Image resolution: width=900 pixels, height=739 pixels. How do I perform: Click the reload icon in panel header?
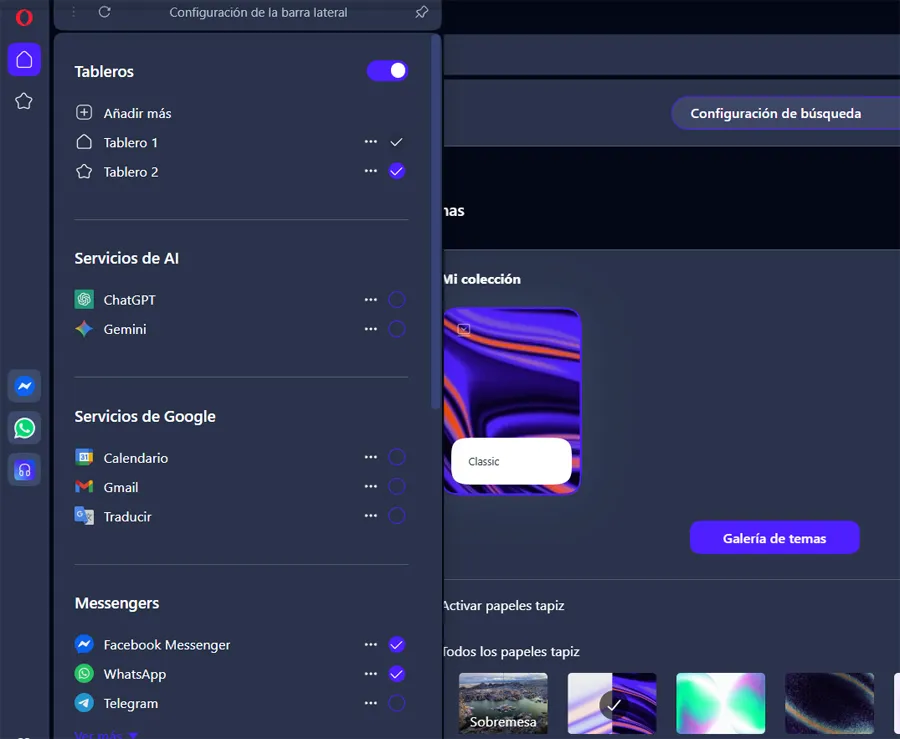105,13
